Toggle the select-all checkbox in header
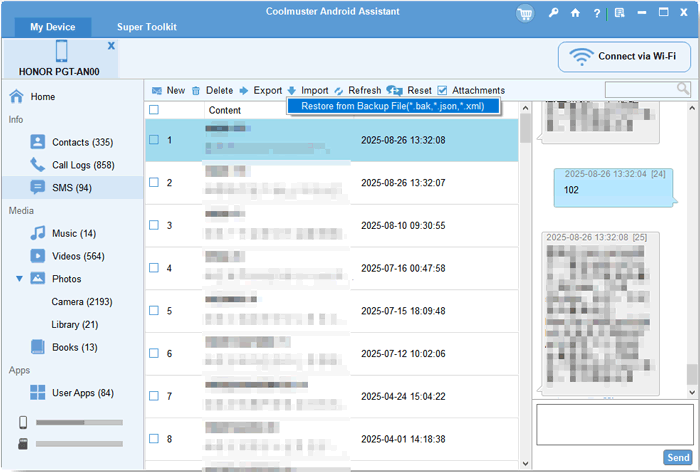This screenshot has height=472, width=700. pos(154,109)
